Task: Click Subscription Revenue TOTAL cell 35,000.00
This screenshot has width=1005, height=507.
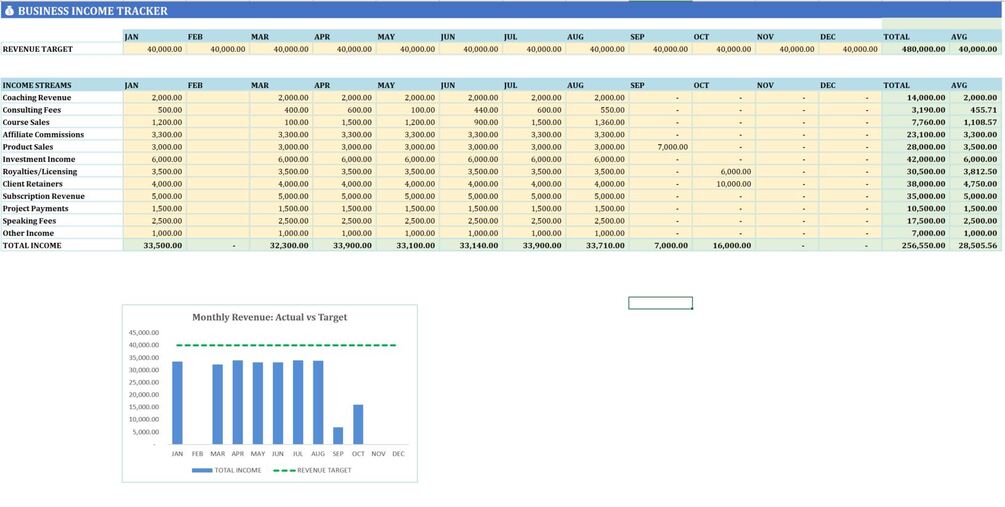Action: click(913, 196)
